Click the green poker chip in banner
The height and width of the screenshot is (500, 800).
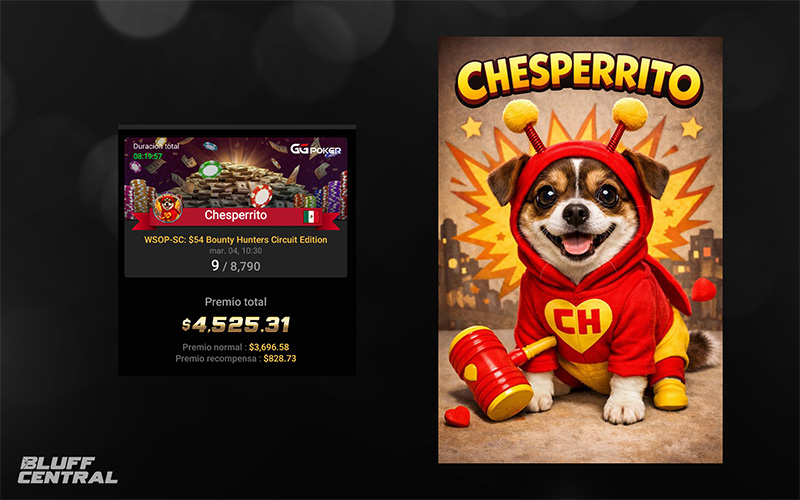coord(210,169)
